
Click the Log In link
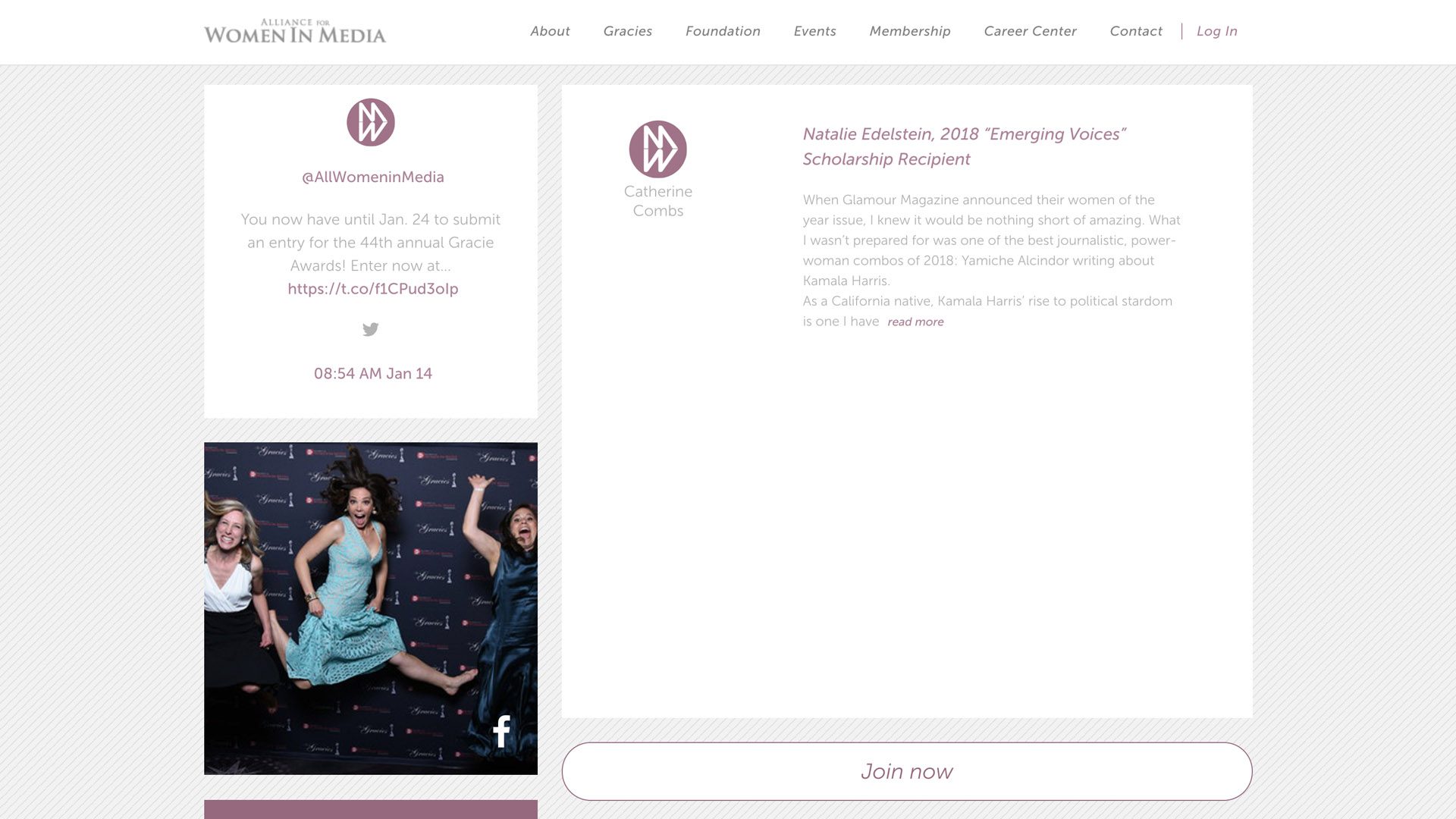[x=1216, y=31]
